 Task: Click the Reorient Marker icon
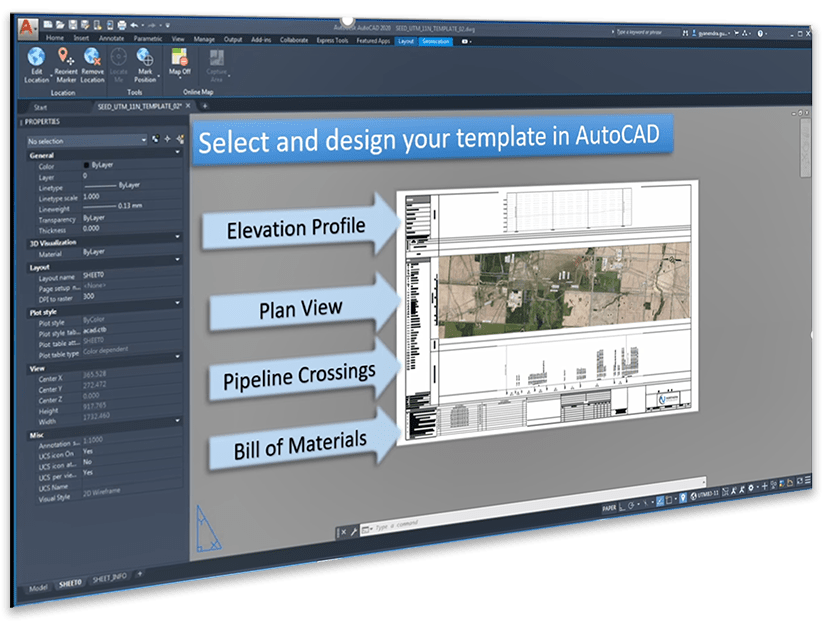(65, 56)
